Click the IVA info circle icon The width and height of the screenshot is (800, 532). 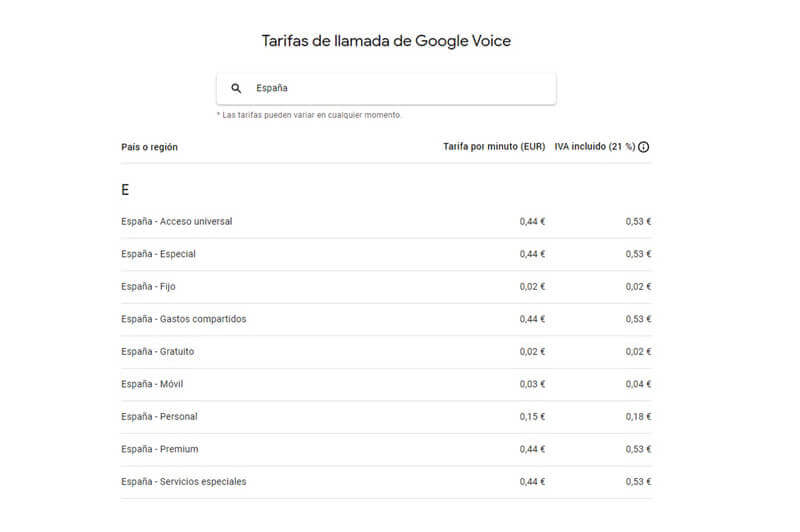(644, 147)
